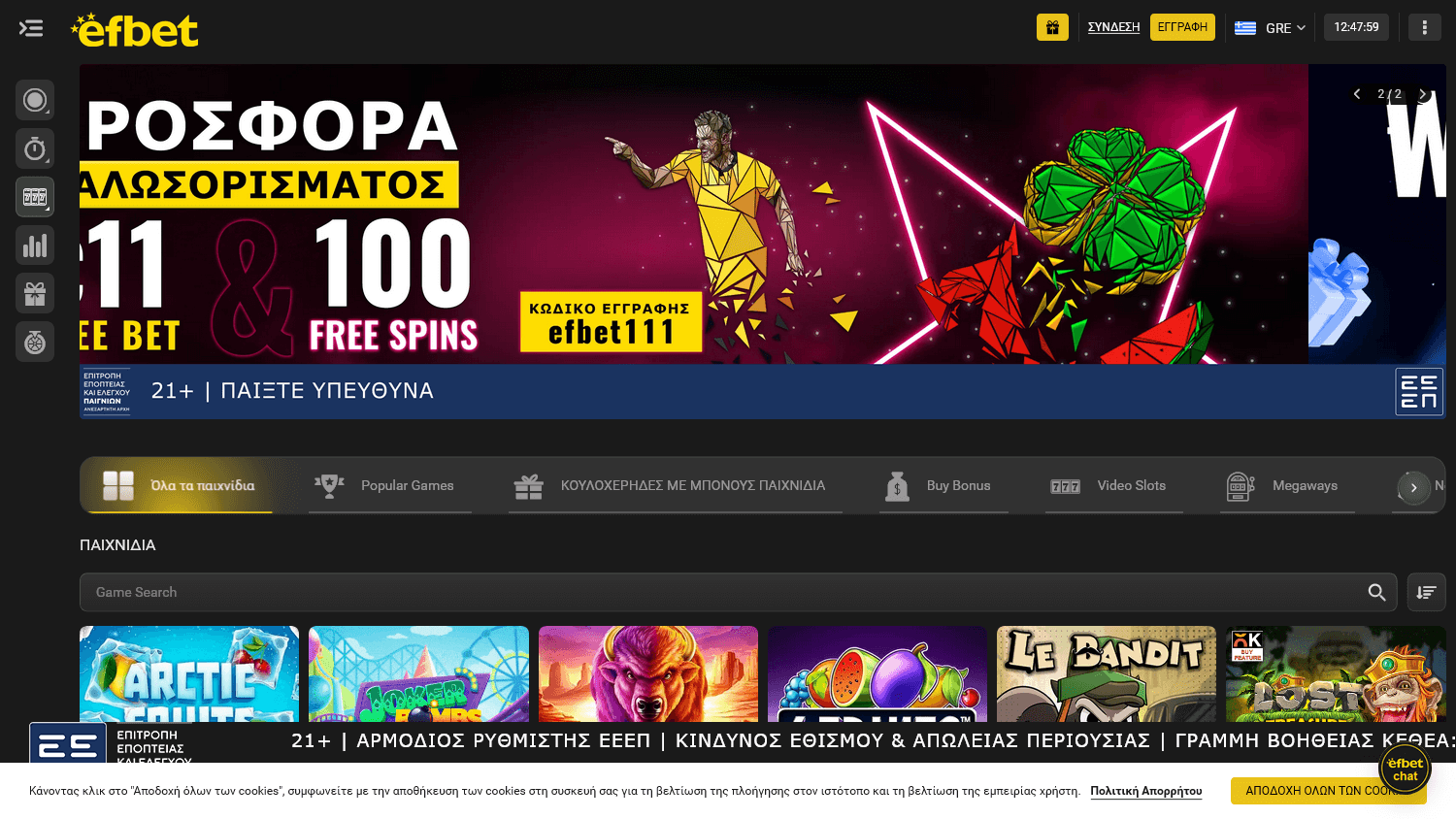
Task: Select the Buy Bonus tab
Action: (x=943, y=485)
